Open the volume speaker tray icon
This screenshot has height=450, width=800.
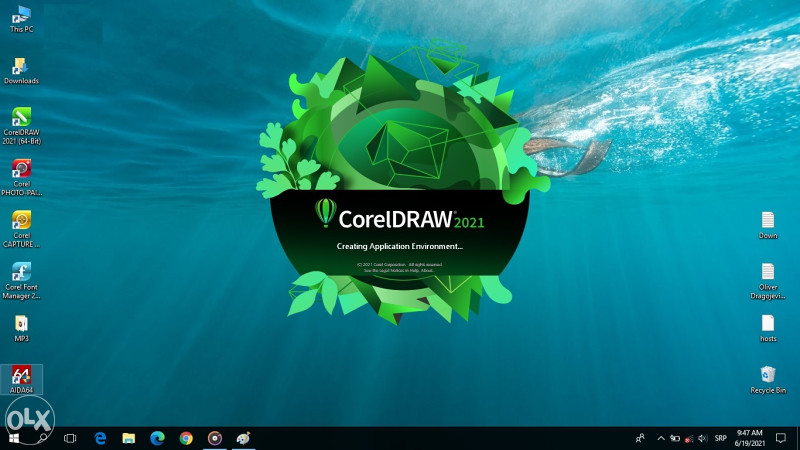(x=703, y=438)
